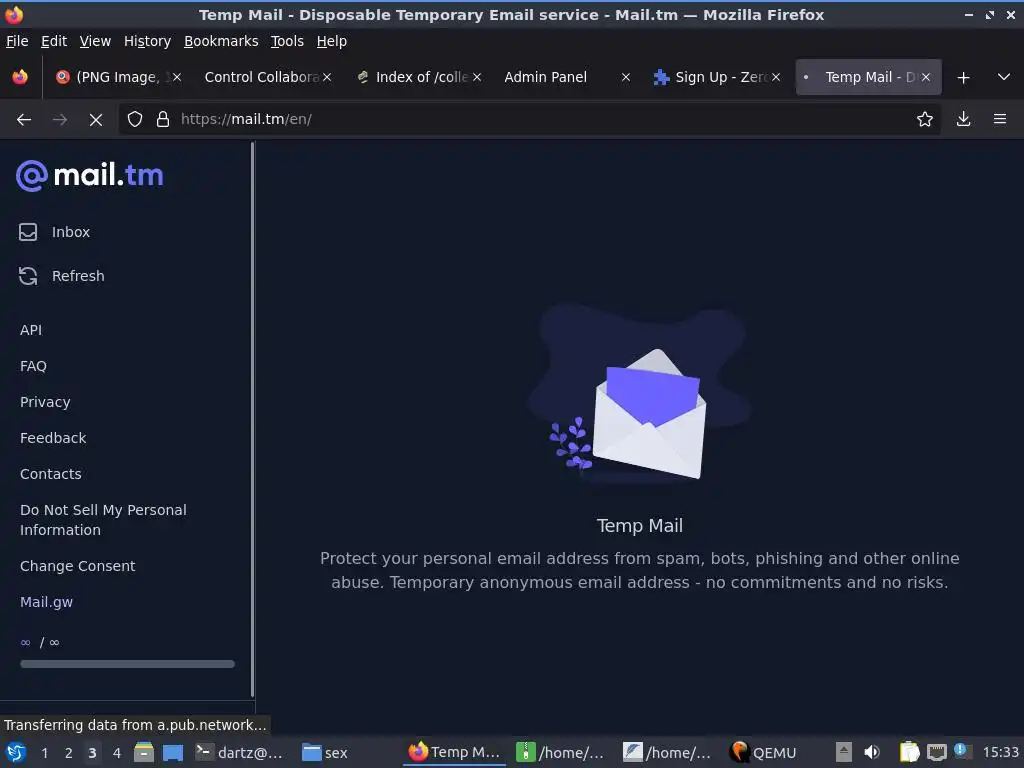
Task: Open the Privacy link
Action: click(45, 402)
